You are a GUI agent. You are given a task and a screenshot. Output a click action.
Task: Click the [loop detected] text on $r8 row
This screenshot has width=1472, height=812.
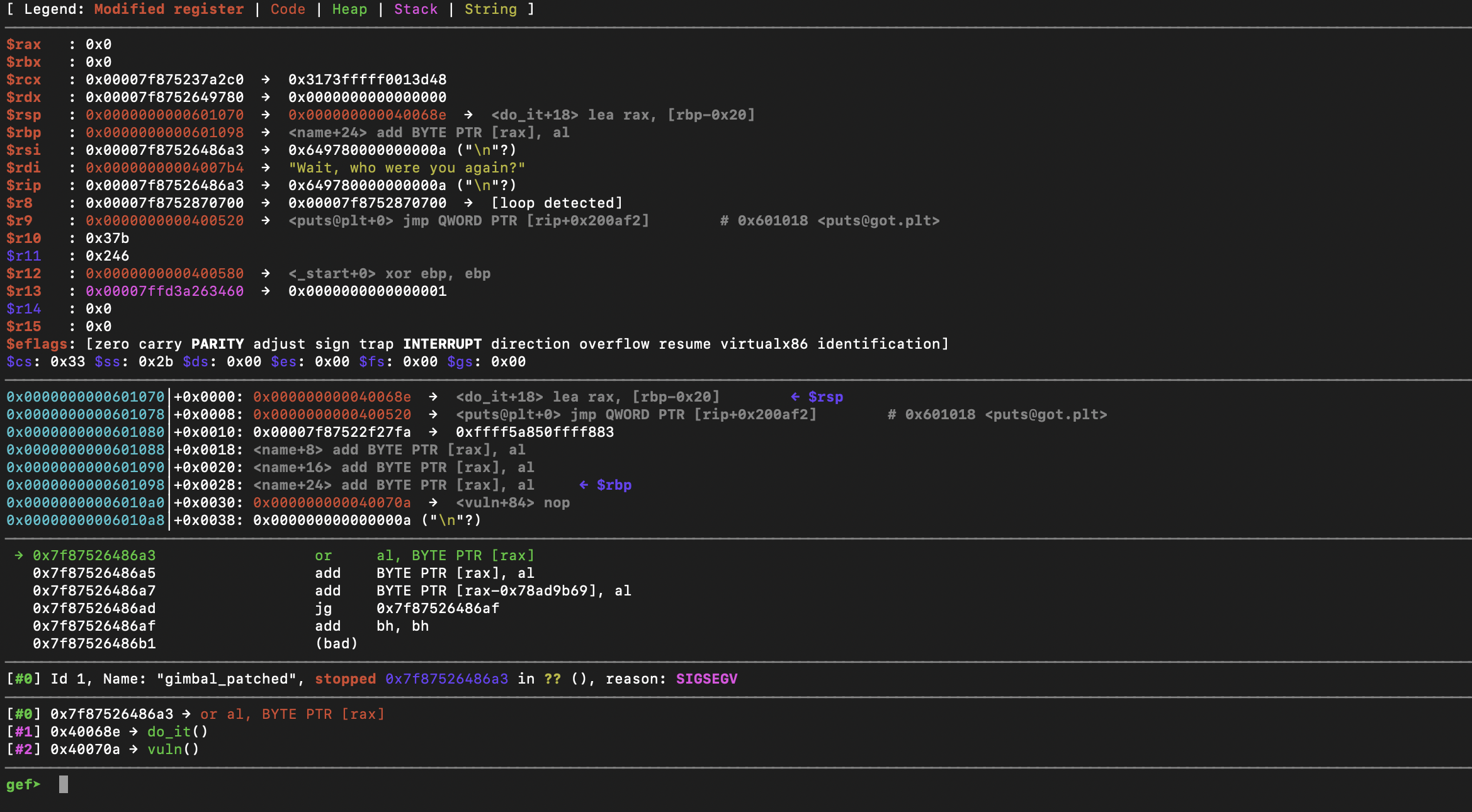(557, 203)
